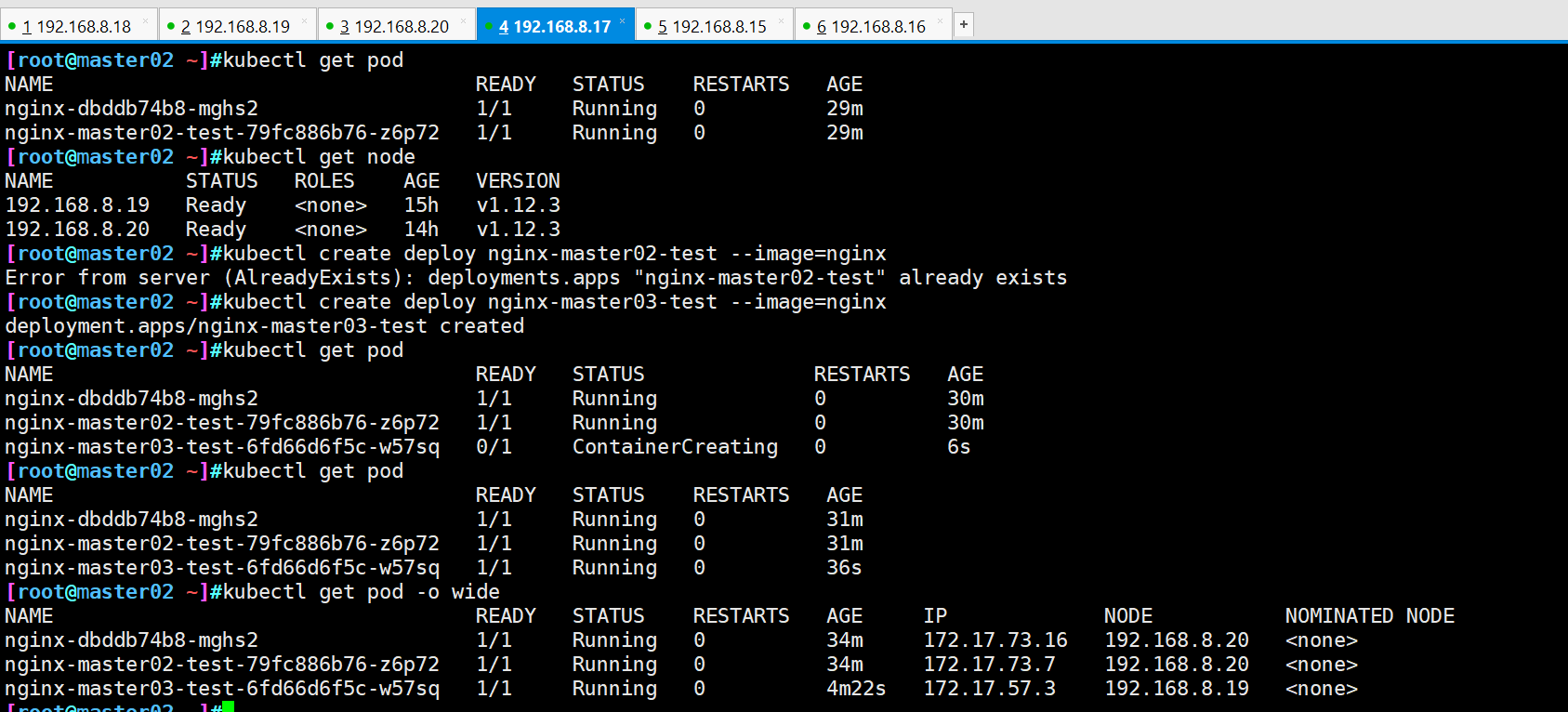This screenshot has height=712, width=1568.
Task: Click node name 192.168.8.20 in node list
Action: tap(77, 229)
